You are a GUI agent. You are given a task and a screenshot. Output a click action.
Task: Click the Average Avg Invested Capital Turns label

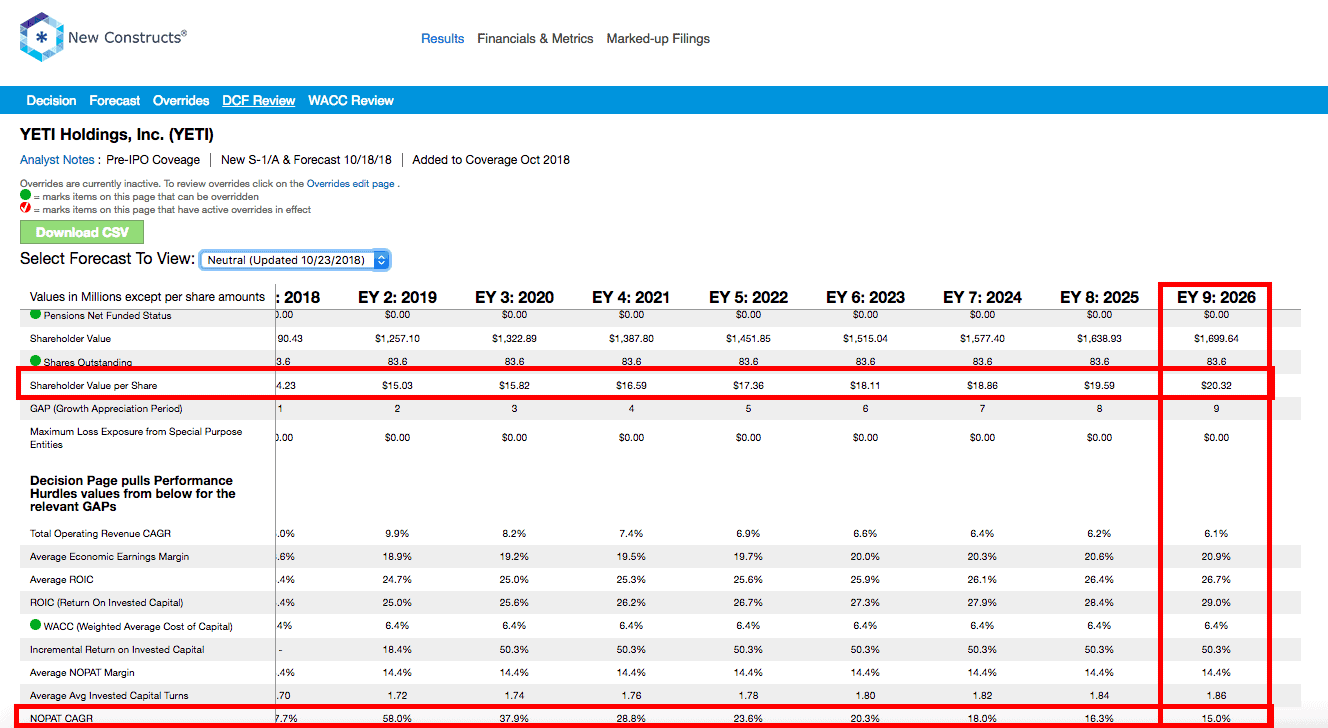(x=109, y=695)
